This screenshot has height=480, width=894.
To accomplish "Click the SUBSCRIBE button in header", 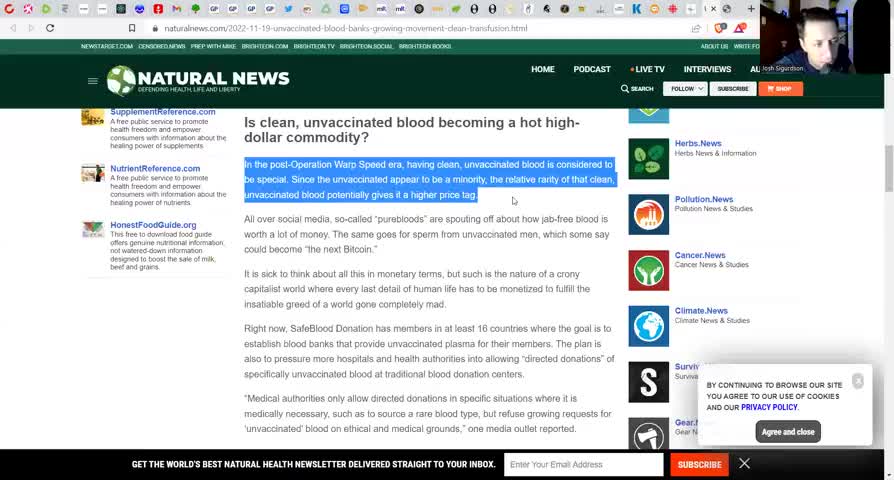I will [x=733, y=88].
